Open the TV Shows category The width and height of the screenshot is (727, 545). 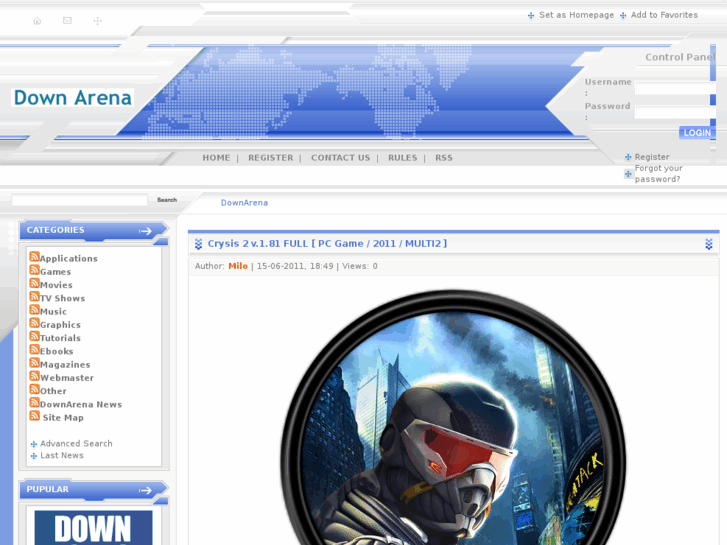[x=63, y=298]
